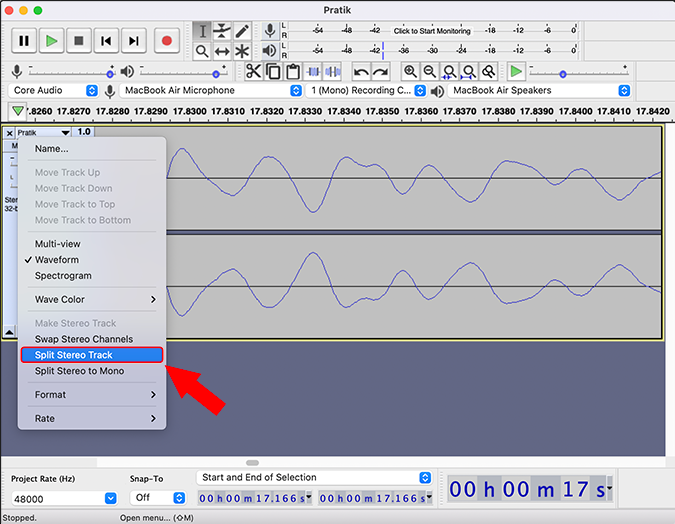Select the checked Waveform view option
Viewport: 675px width, 524px height.
92,260
